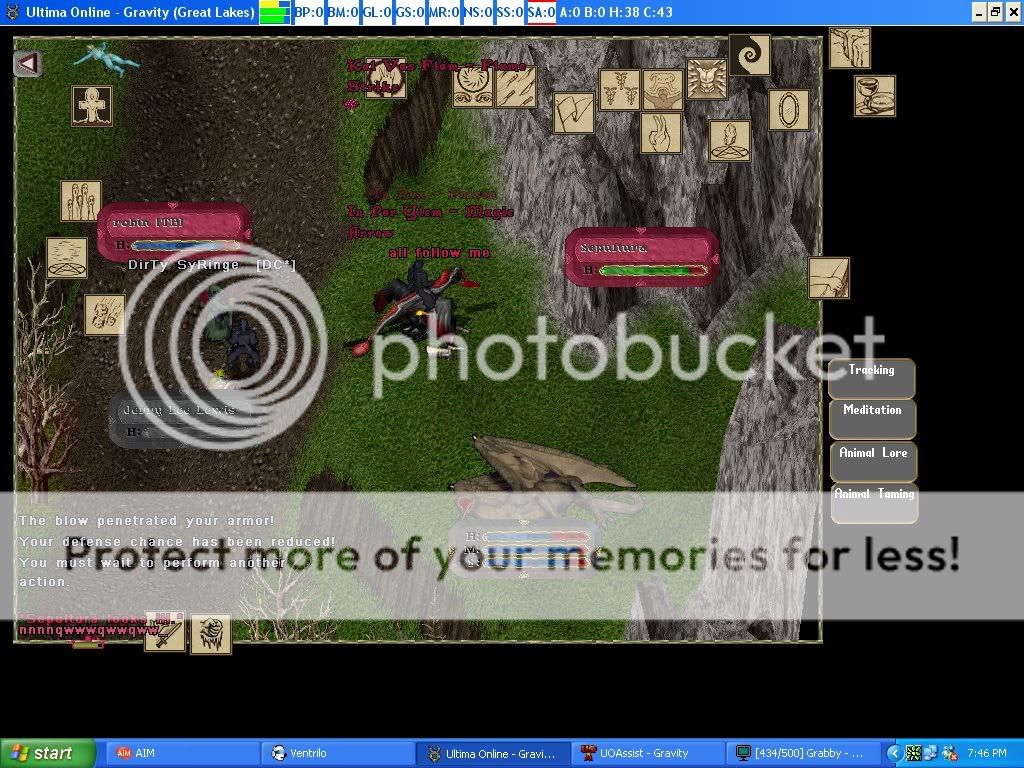Click the NS:0 counter in title bar

[x=477, y=12]
